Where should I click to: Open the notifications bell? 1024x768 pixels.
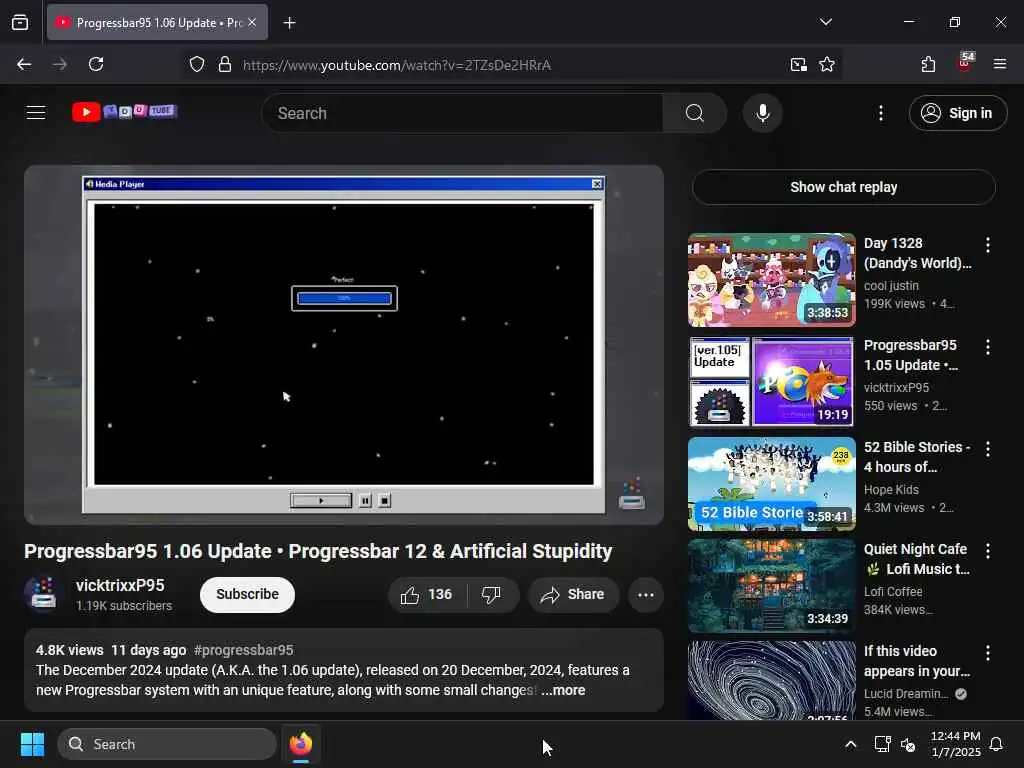[x=997, y=744]
